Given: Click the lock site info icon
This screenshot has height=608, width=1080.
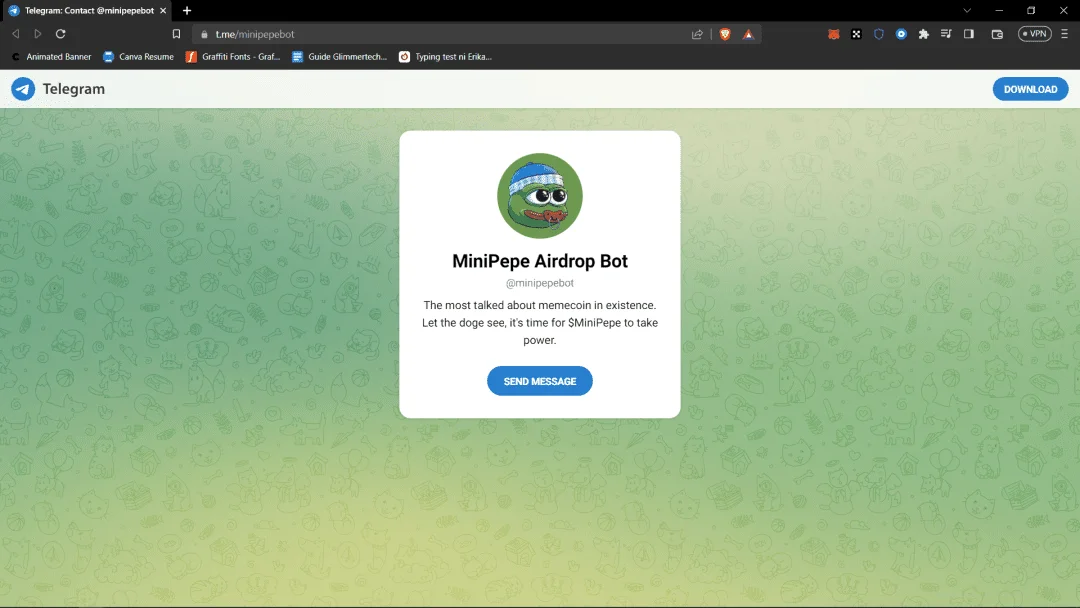Looking at the screenshot, I should pyautogui.click(x=204, y=34).
